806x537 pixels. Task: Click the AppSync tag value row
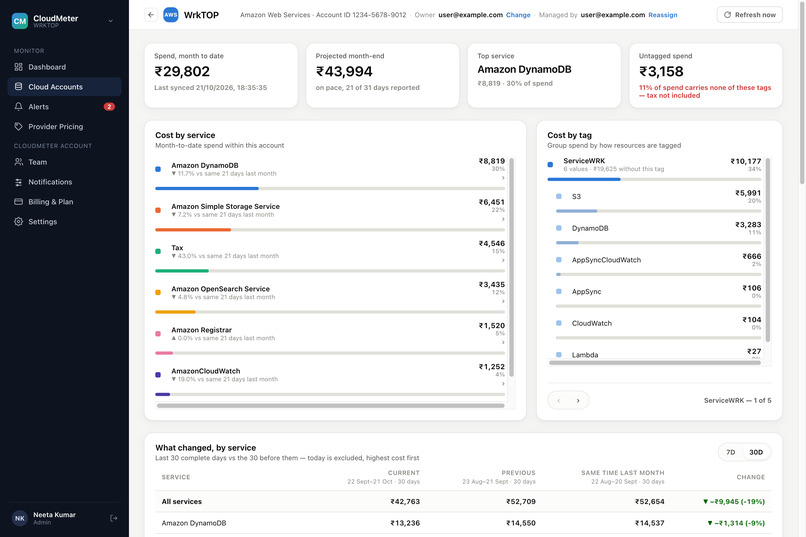click(x=658, y=297)
